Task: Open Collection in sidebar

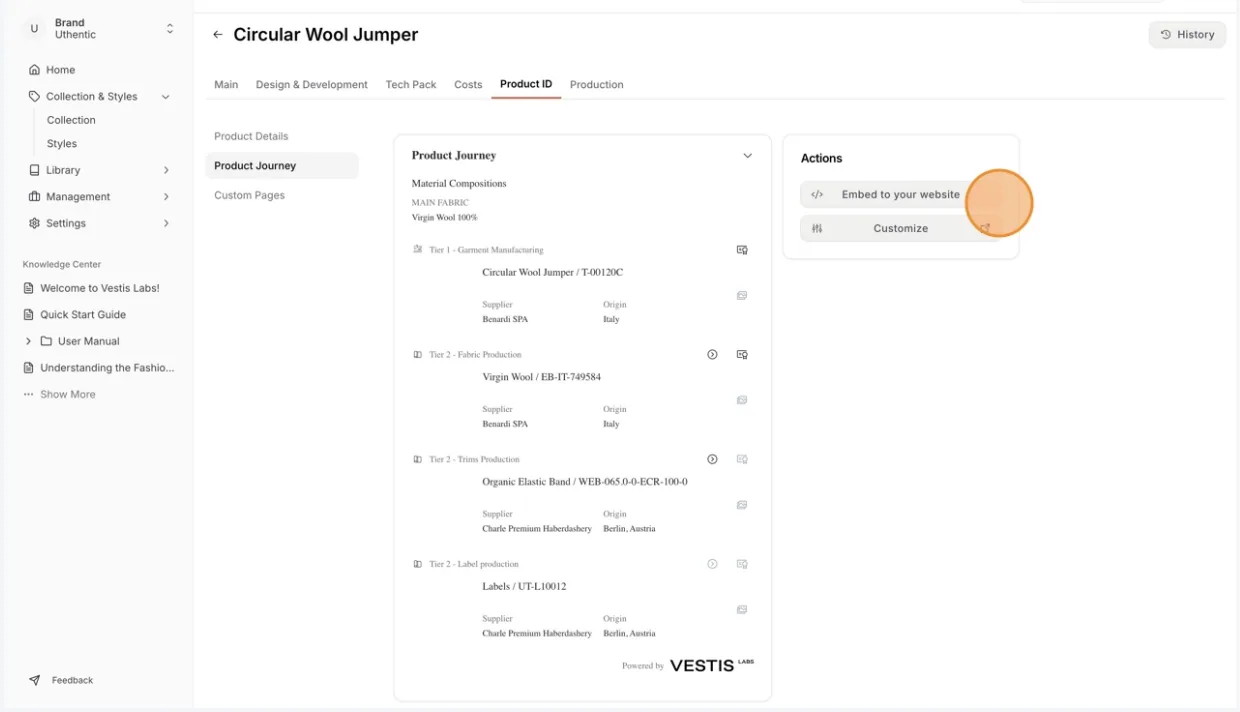Action: pyautogui.click(x=71, y=120)
